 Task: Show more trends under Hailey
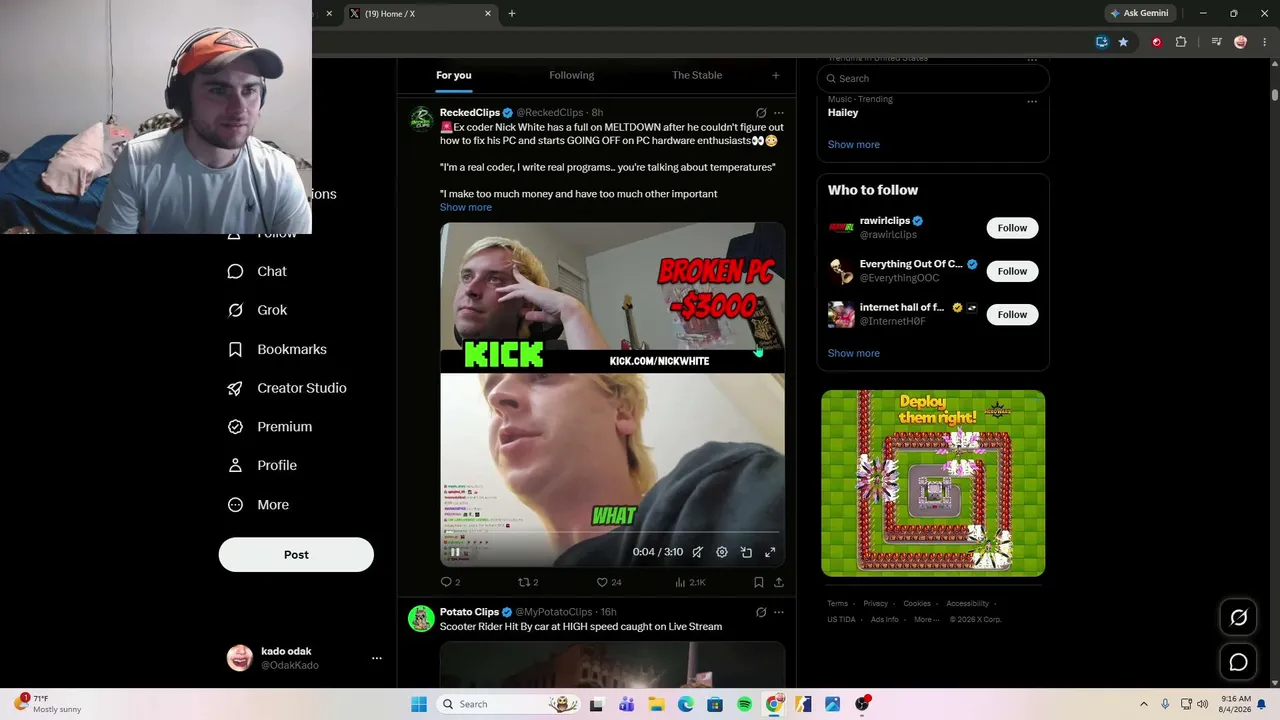(854, 145)
